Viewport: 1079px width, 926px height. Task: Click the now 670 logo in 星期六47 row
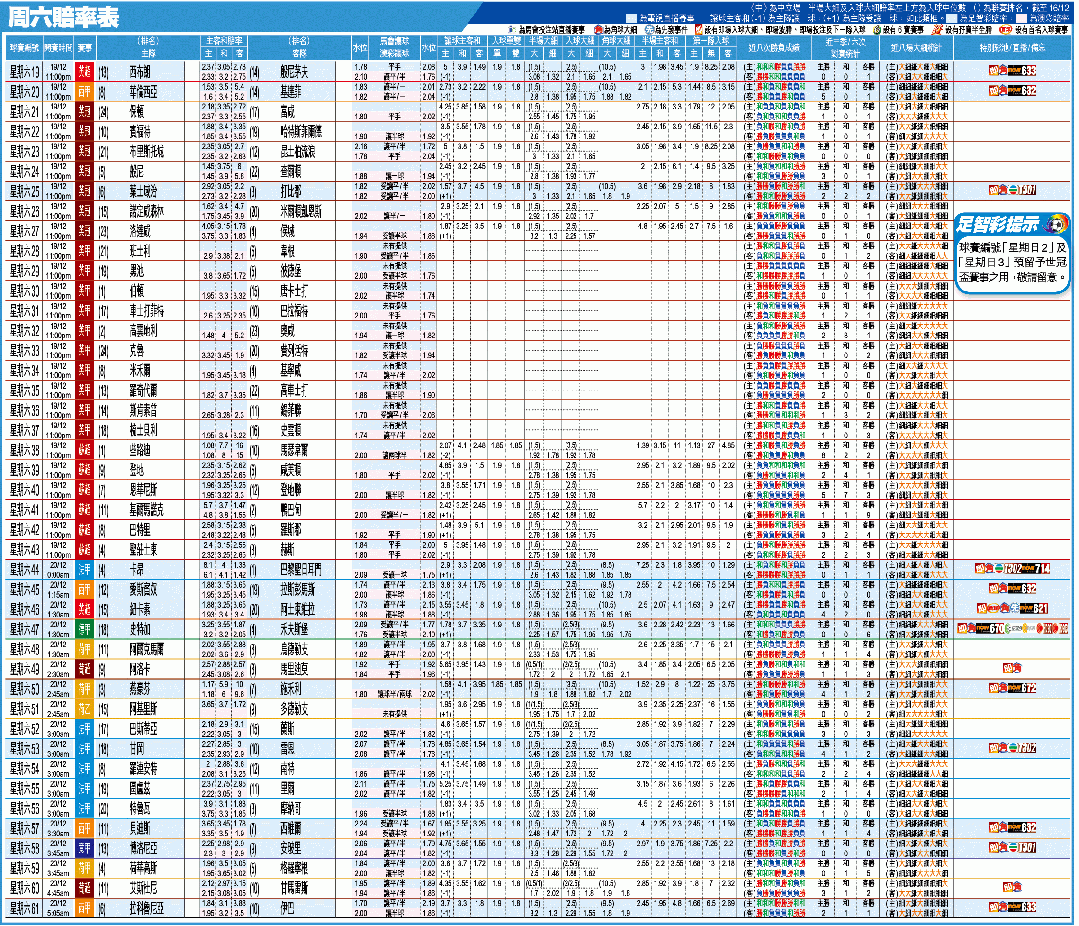click(988, 629)
